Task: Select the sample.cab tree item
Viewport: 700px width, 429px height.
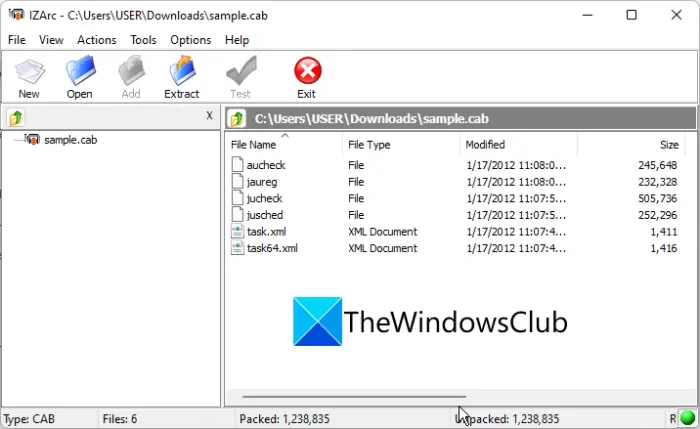Action: point(71,140)
